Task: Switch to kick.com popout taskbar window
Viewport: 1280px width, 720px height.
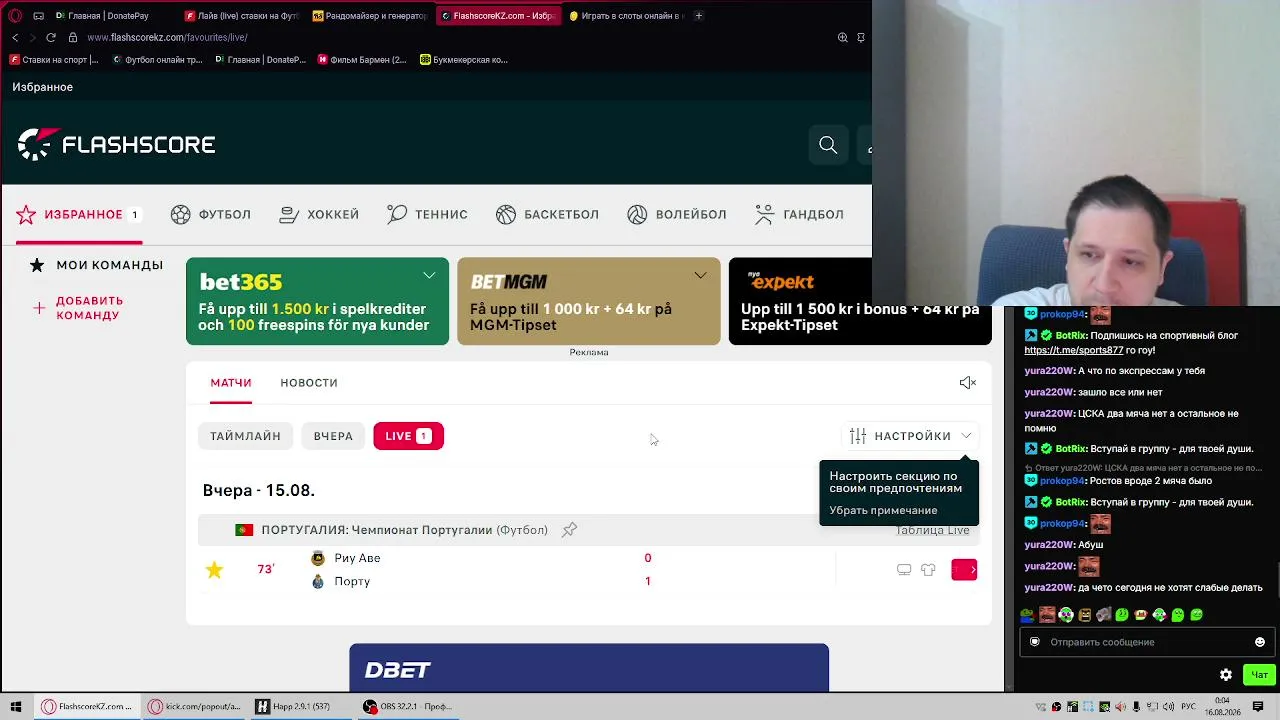Action: click(194, 707)
